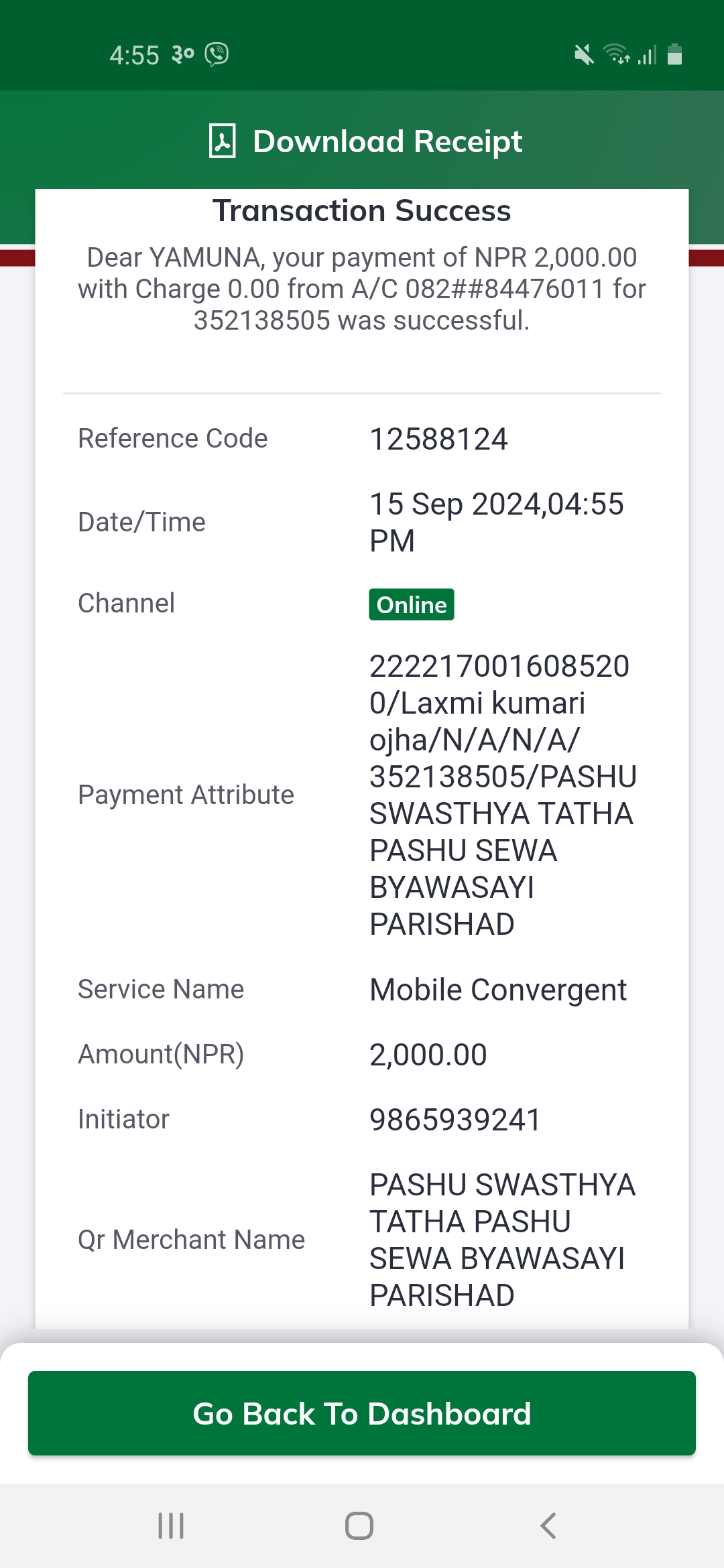
Task: Tap the Payment Attribute details text
Action: (503, 795)
